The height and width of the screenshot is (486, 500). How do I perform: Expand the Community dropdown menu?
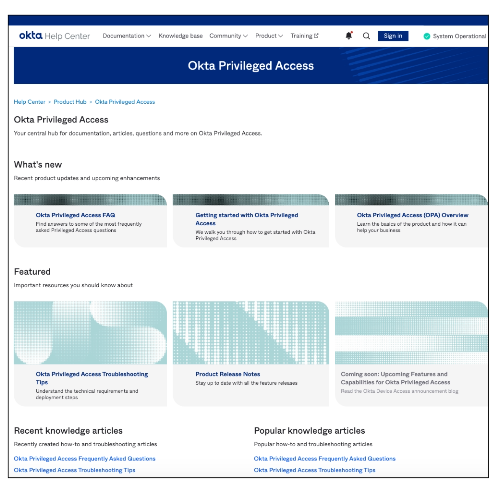coord(228,36)
